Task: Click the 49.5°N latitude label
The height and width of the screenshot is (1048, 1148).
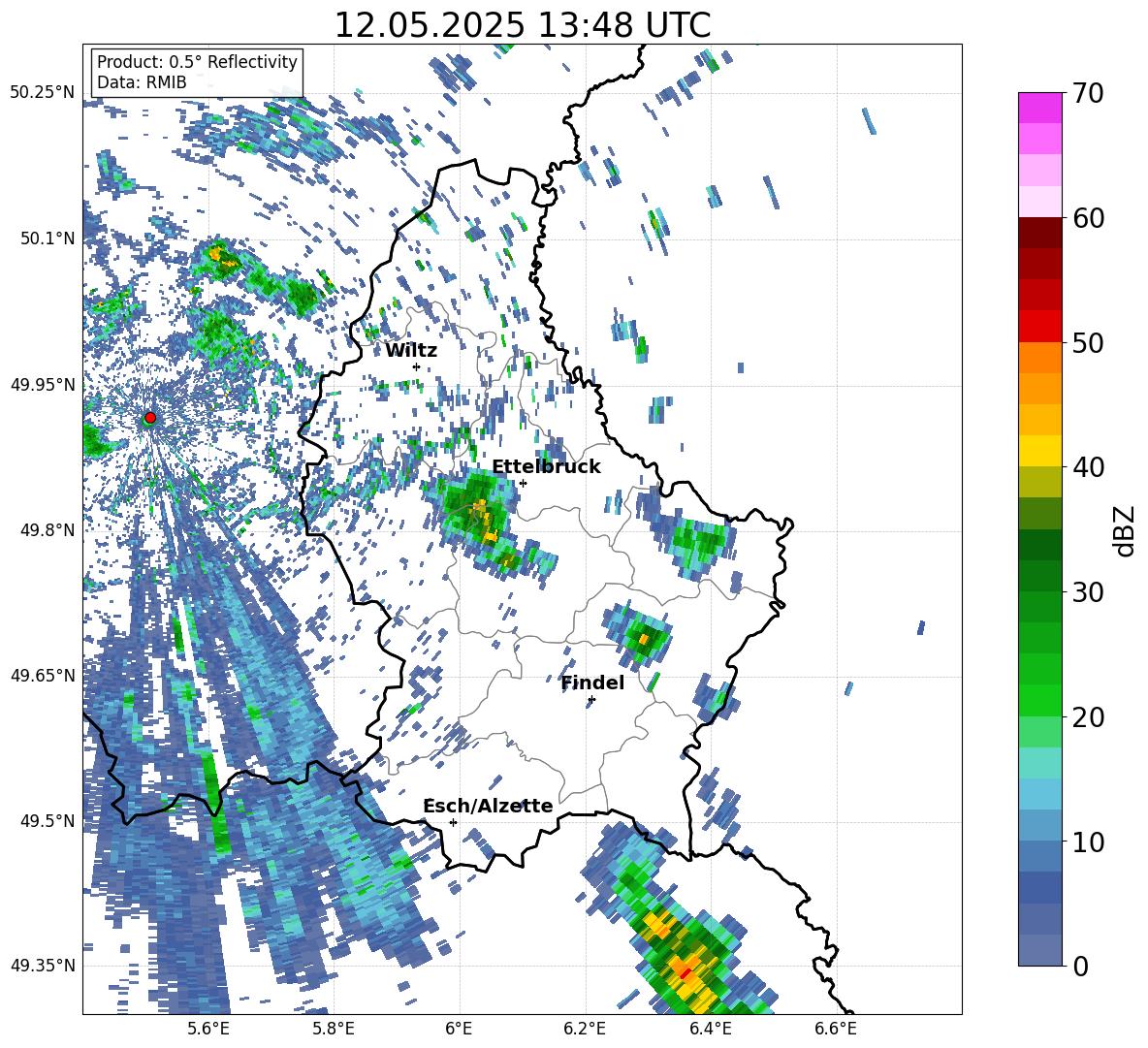Action: click(x=48, y=821)
